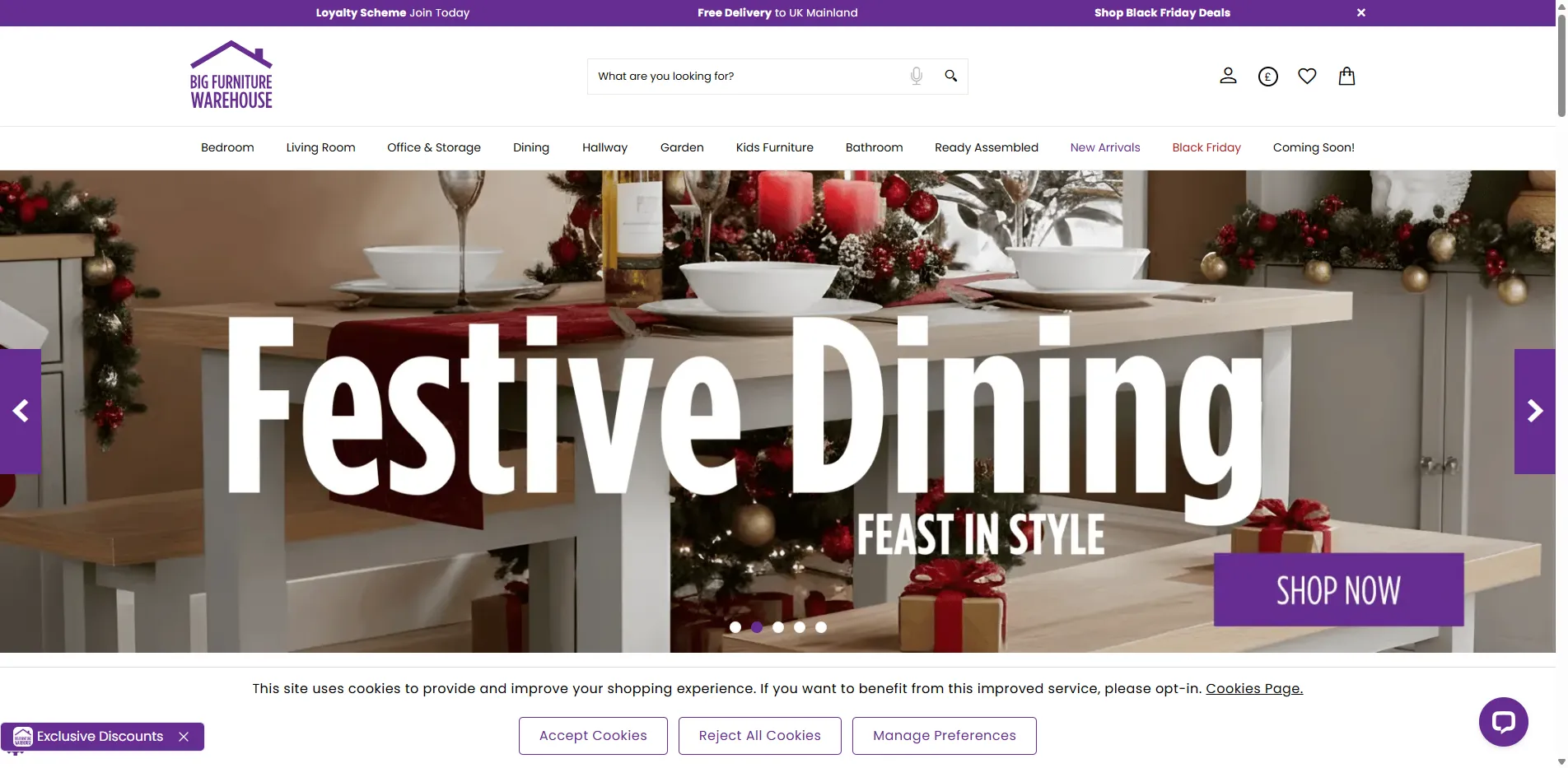Screen dimensions: 1568x768
Task: Open Manage Preferences for cookies
Action: point(945,736)
